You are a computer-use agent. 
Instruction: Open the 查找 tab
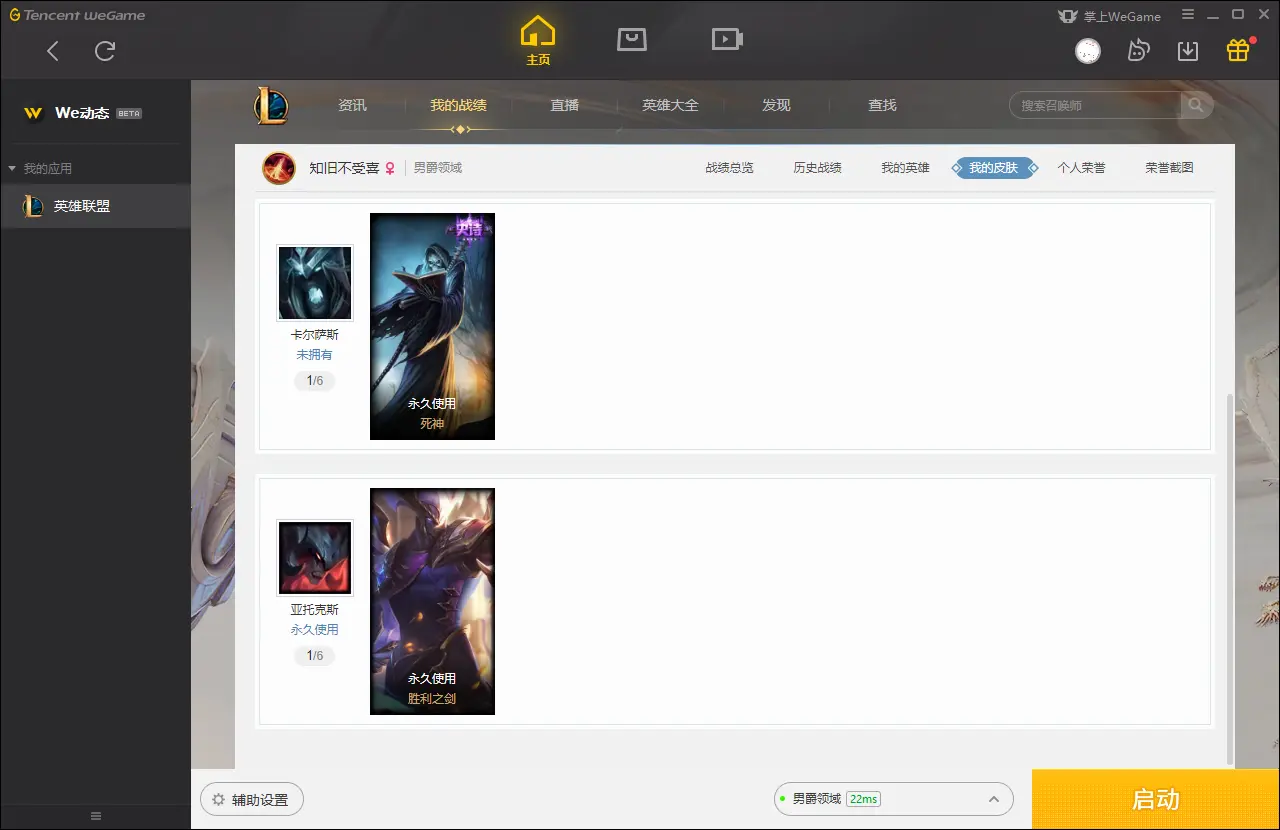882,105
